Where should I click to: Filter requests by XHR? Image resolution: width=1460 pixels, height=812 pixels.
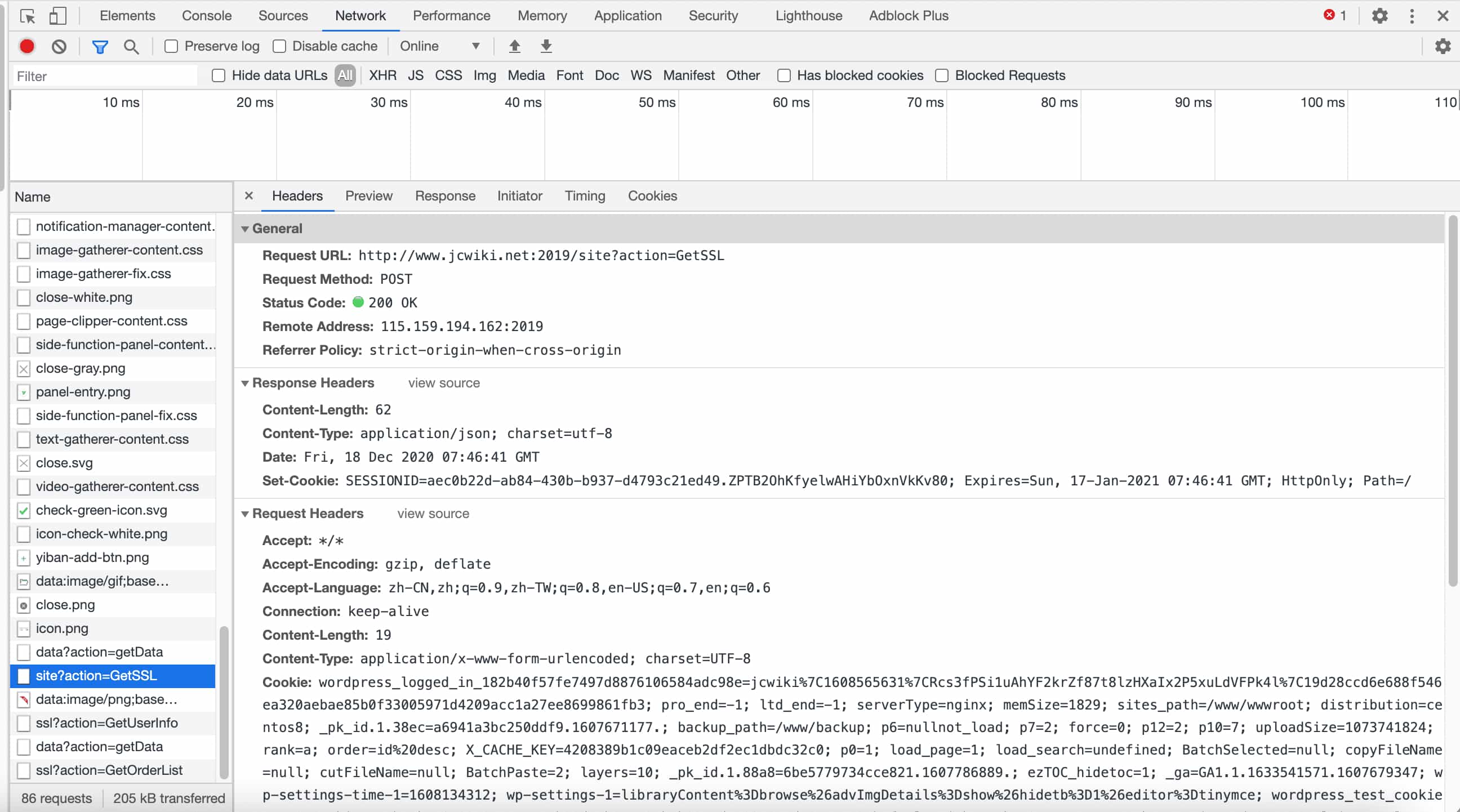point(382,75)
